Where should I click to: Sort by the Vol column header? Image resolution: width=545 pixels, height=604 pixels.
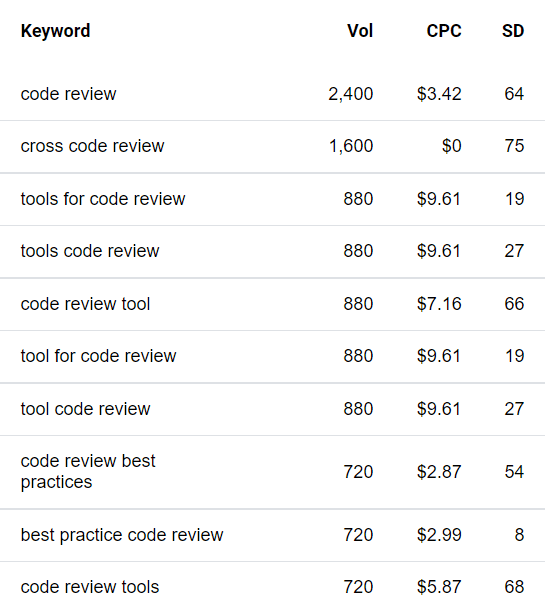coord(360,31)
